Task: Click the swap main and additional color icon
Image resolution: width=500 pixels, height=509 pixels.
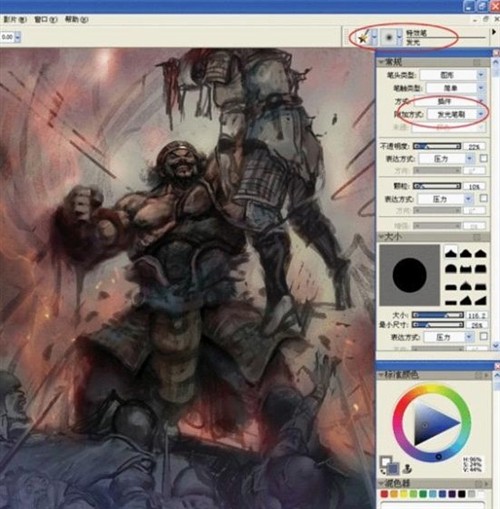Action: point(383,472)
